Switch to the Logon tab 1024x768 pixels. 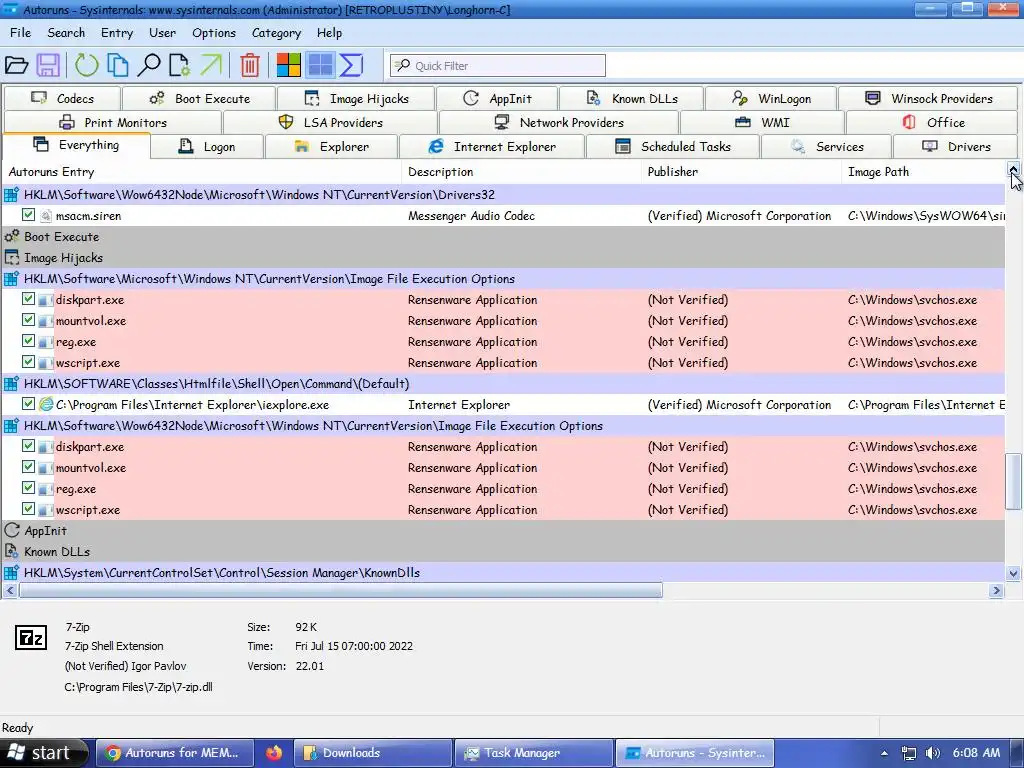pos(207,147)
